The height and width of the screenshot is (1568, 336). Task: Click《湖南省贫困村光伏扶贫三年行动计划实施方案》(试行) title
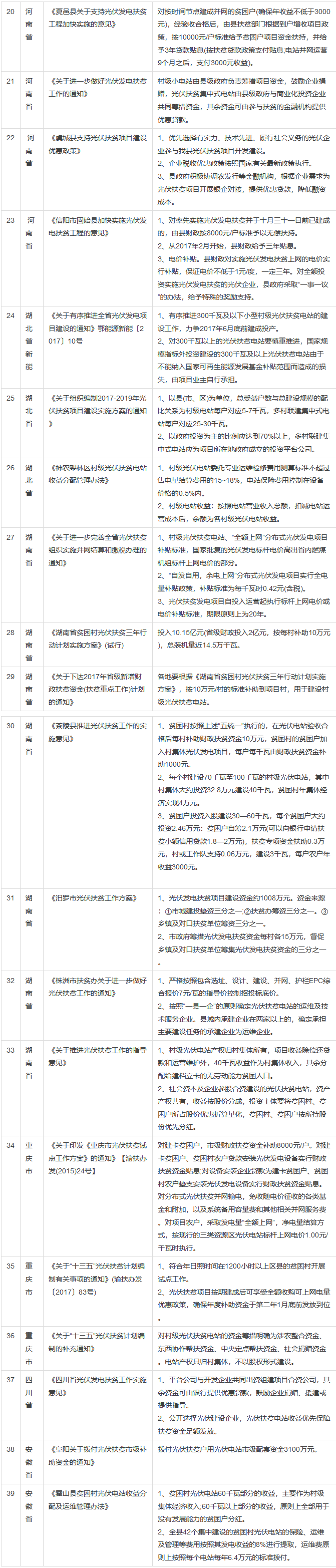tap(97, 639)
